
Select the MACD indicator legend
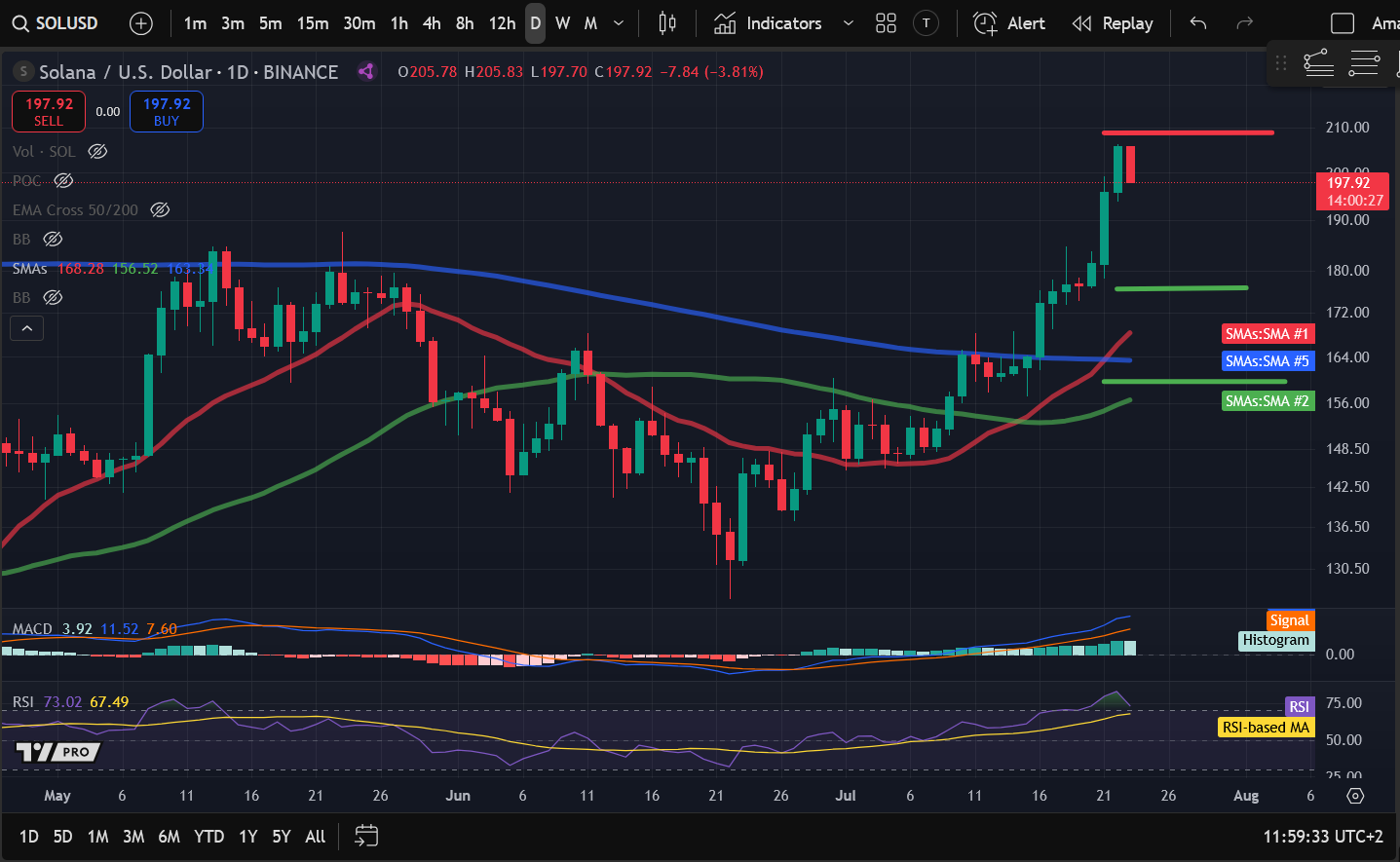pyautogui.click(x=32, y=629)
